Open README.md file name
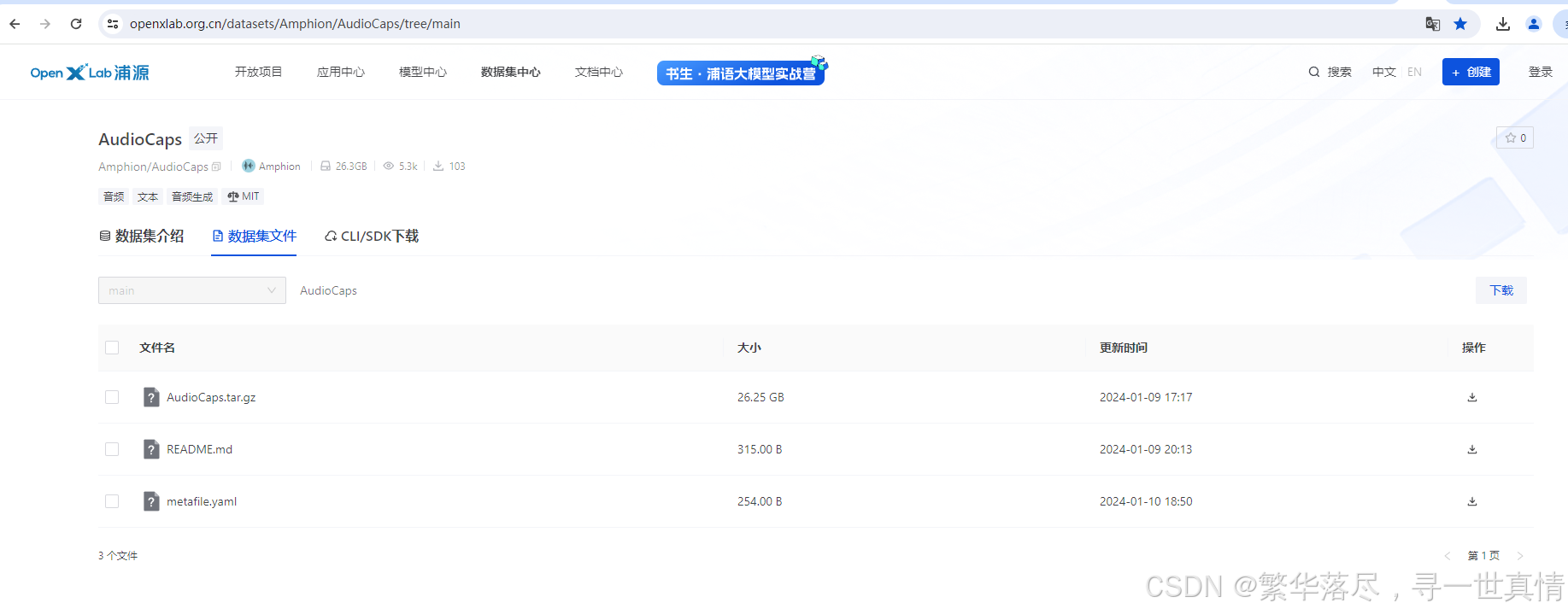 click(199, 449)
